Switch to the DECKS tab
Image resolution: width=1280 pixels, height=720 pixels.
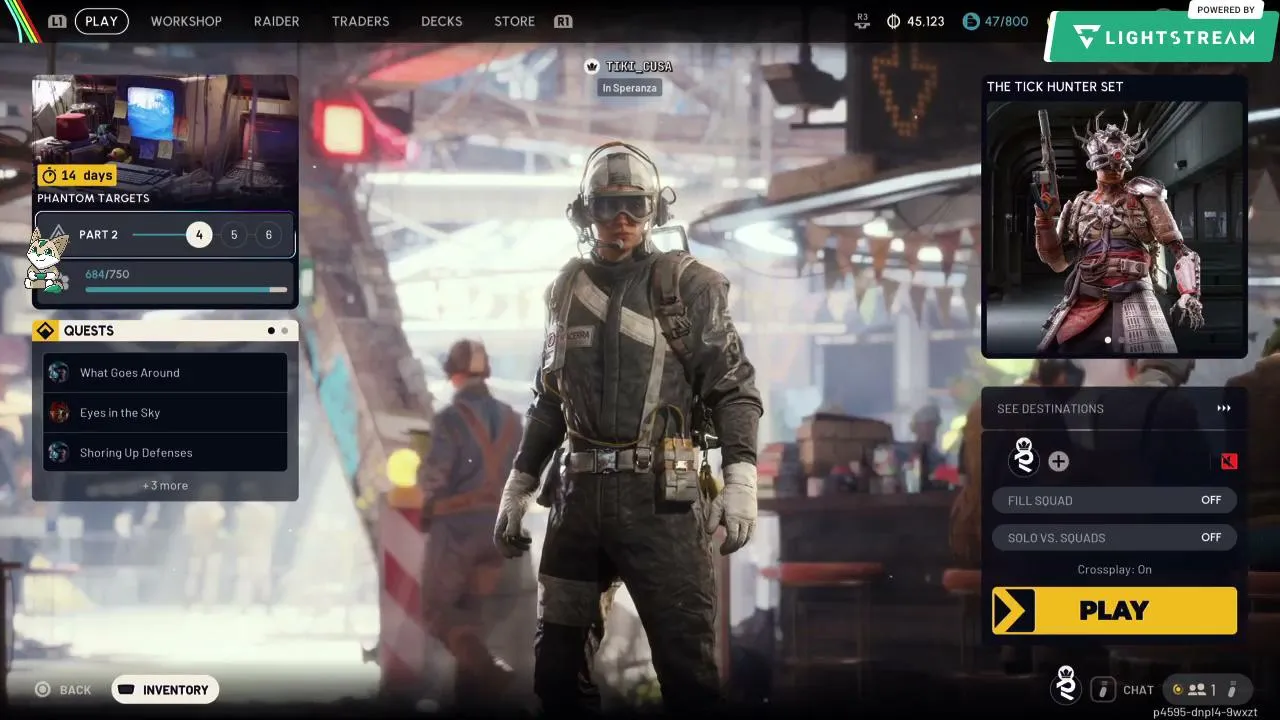pos(442,21)
